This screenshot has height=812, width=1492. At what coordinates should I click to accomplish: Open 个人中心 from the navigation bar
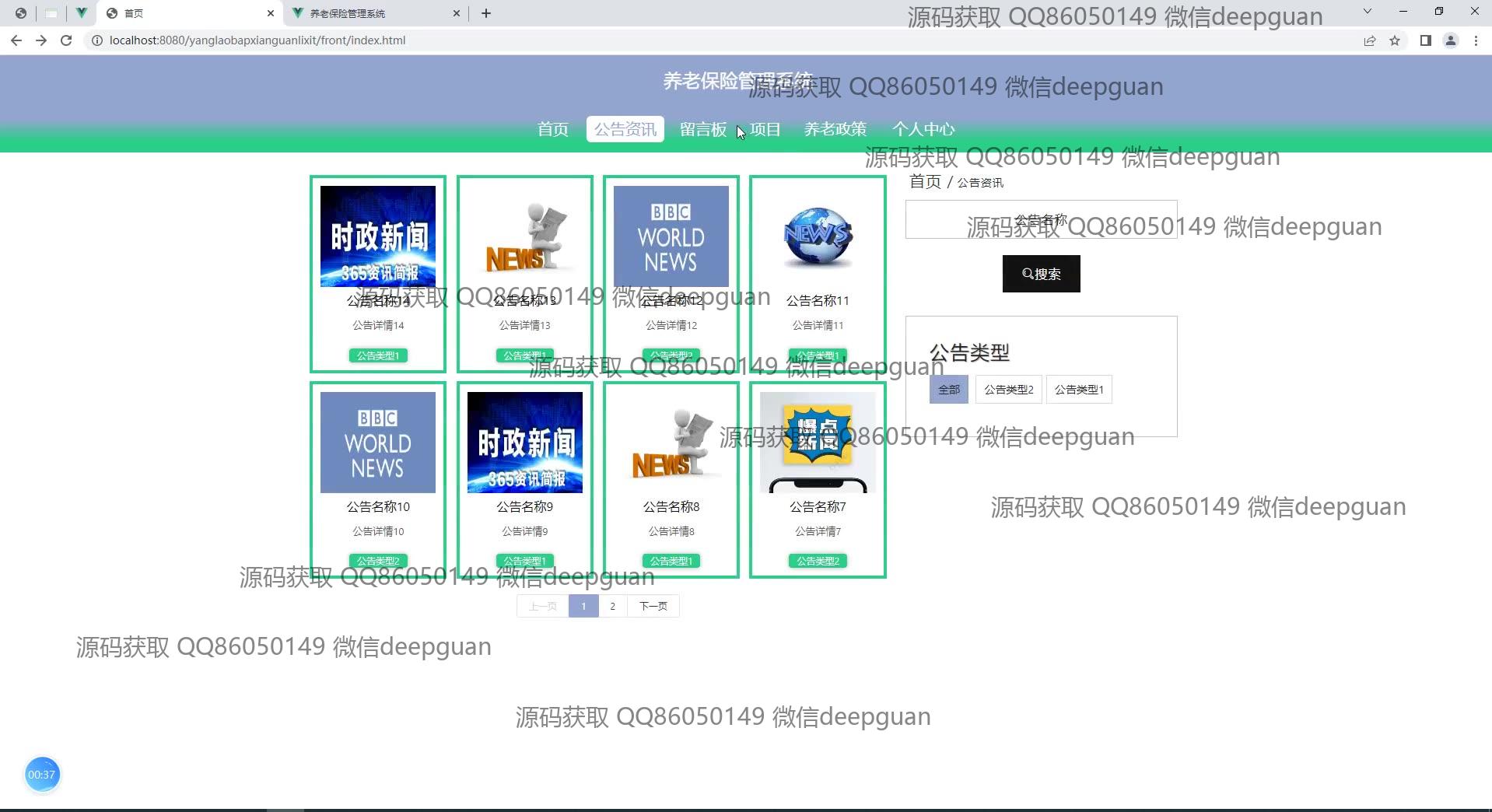pos(923,129)
